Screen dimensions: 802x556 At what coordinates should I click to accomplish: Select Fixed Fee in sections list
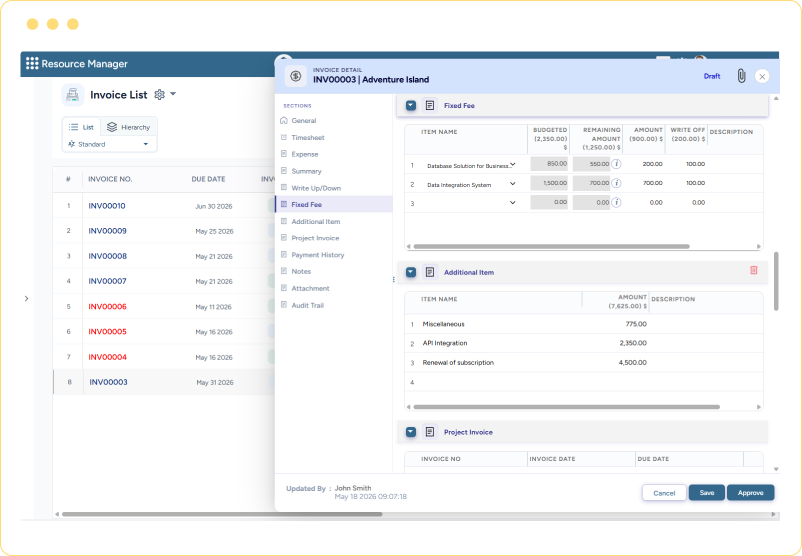click(334, 204)
